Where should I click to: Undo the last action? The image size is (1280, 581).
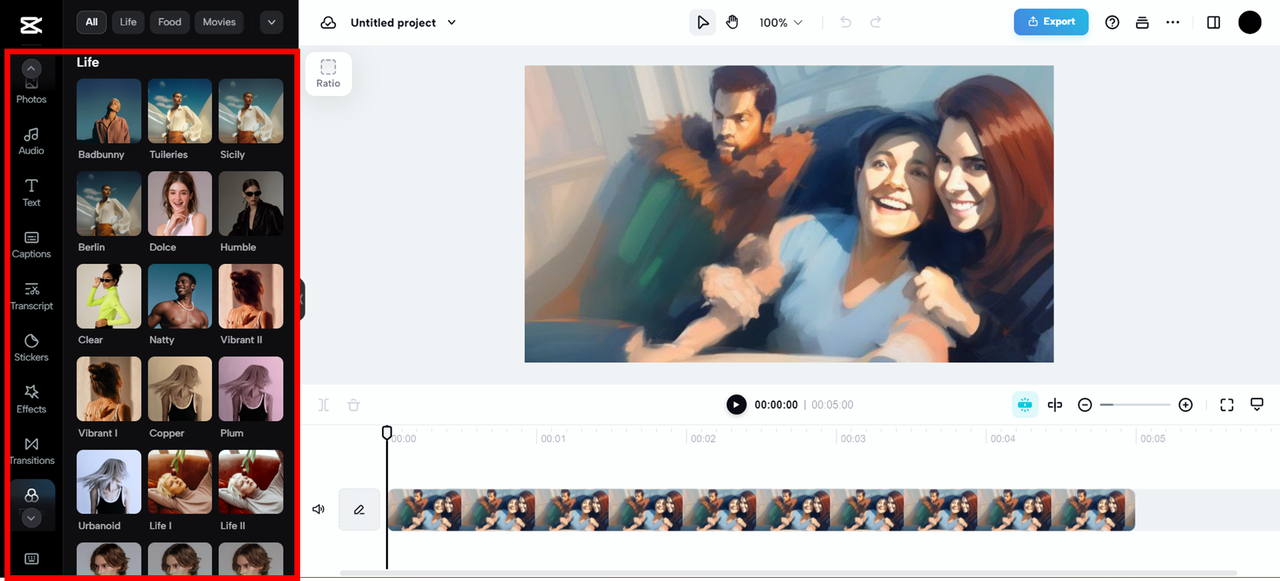(846, 22)
